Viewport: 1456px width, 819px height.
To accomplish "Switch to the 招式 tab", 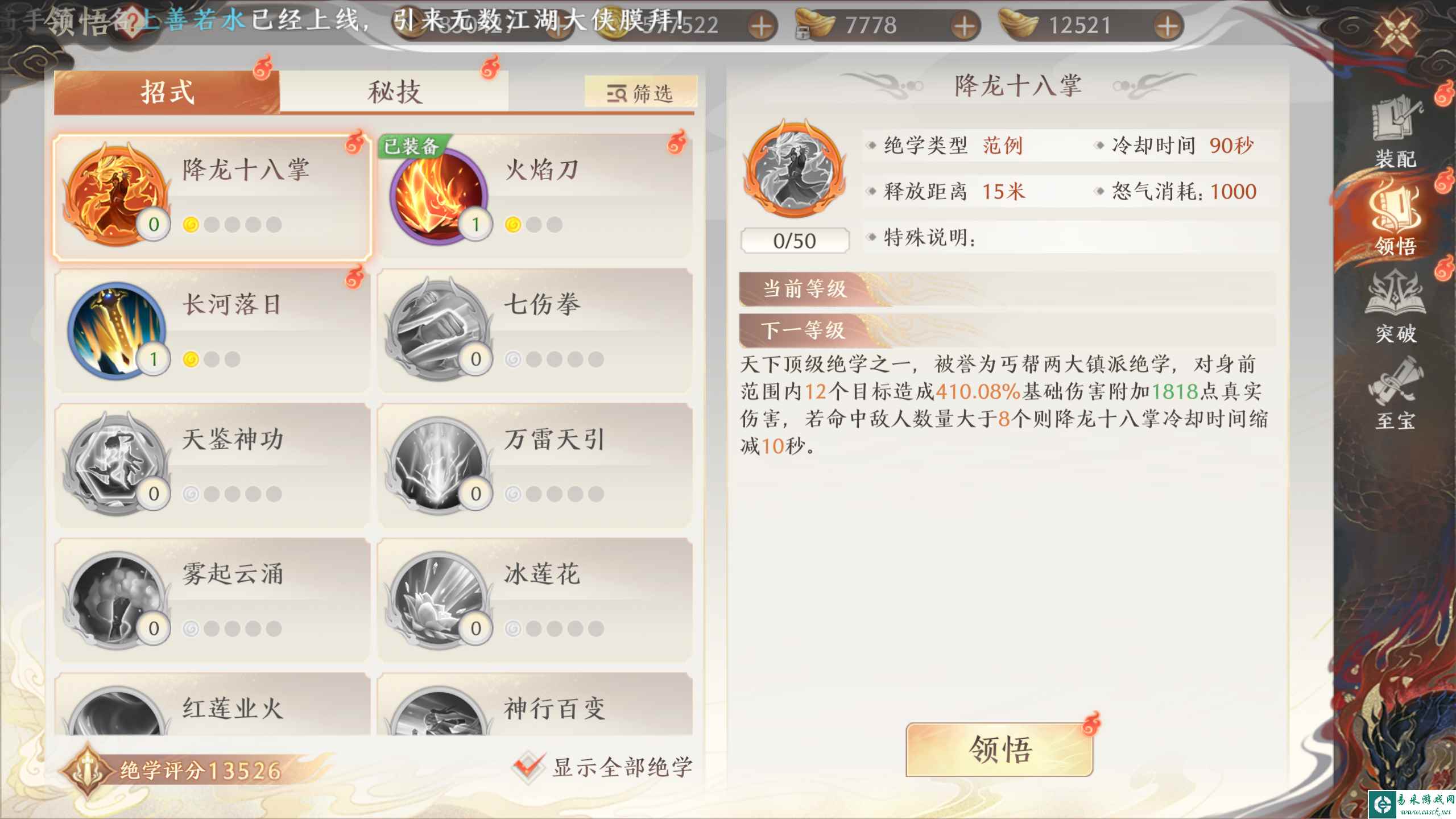I will (167, 91).
